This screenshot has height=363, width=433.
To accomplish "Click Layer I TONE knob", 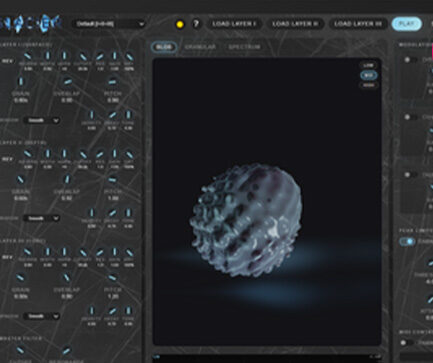I will 128,115.
